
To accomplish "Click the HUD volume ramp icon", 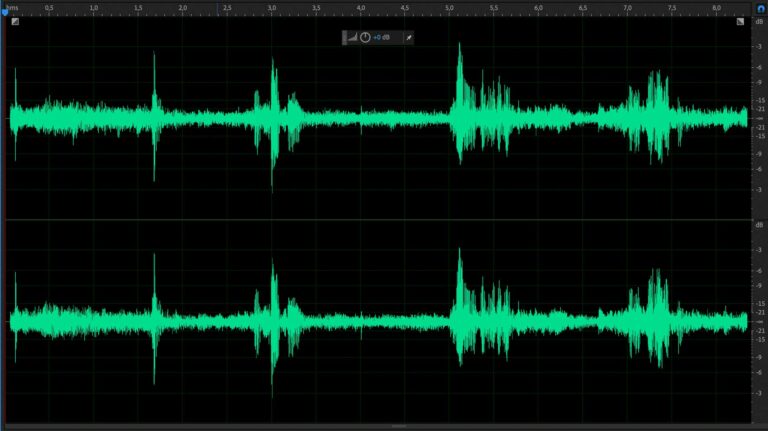I will coord(353,37).
